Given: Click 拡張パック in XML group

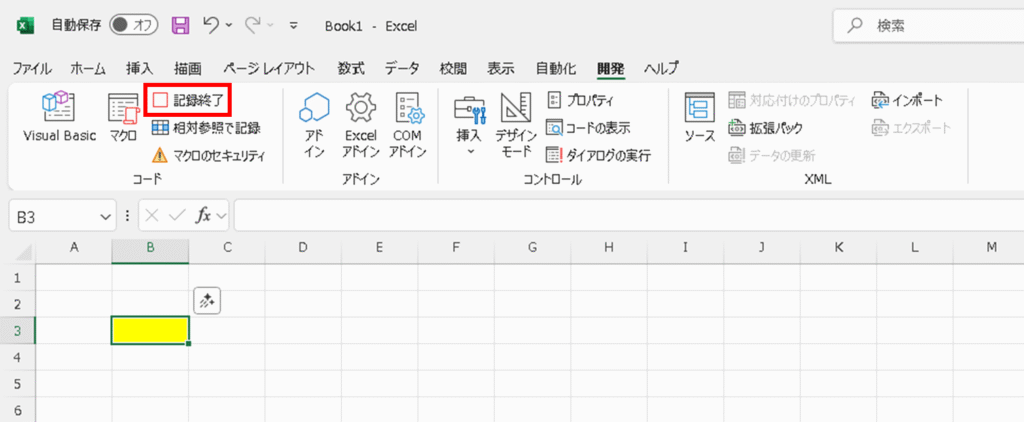Looking at the screenshot, I should click(x=765, y=127).
